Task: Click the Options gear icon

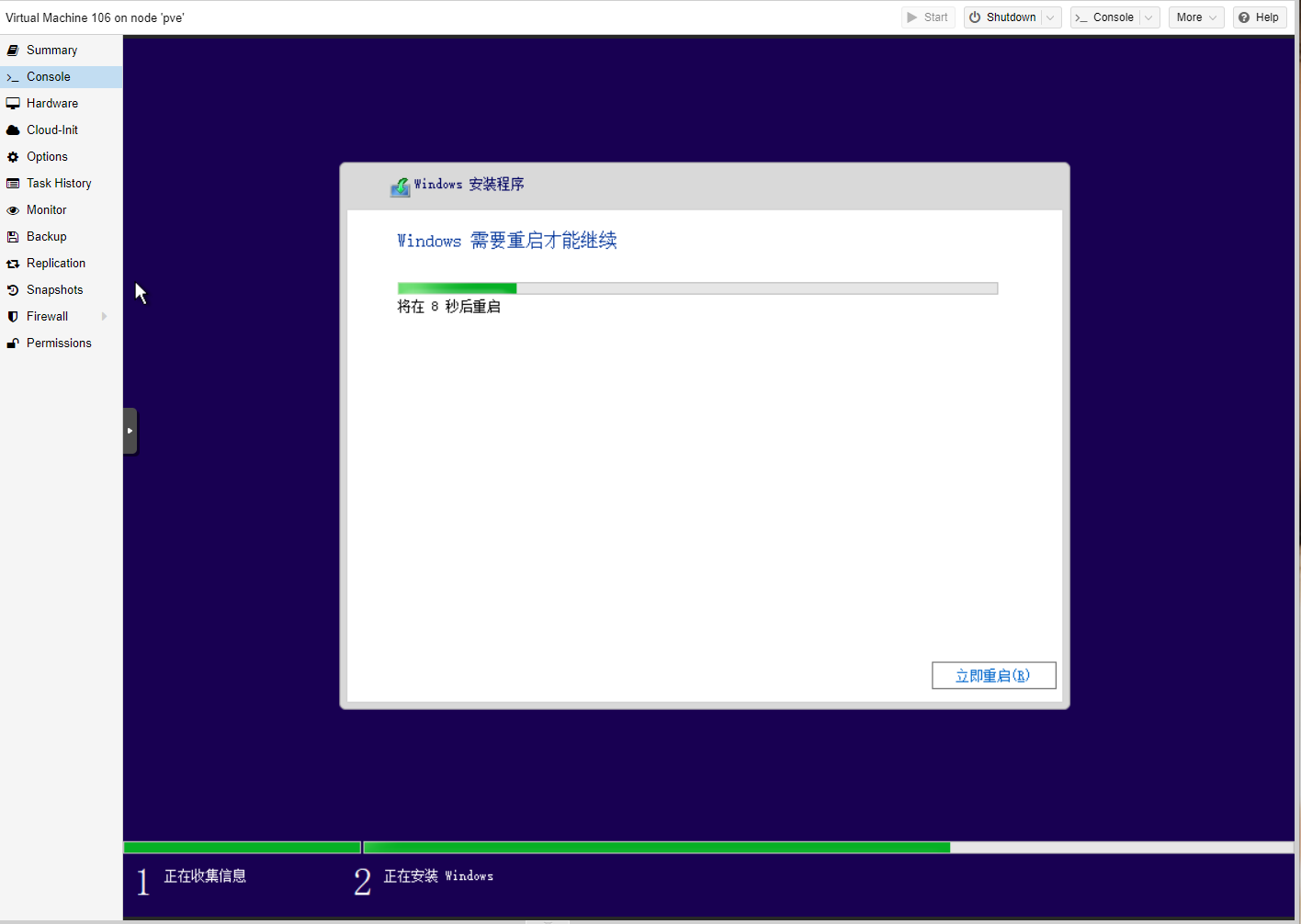Action: 13,157
